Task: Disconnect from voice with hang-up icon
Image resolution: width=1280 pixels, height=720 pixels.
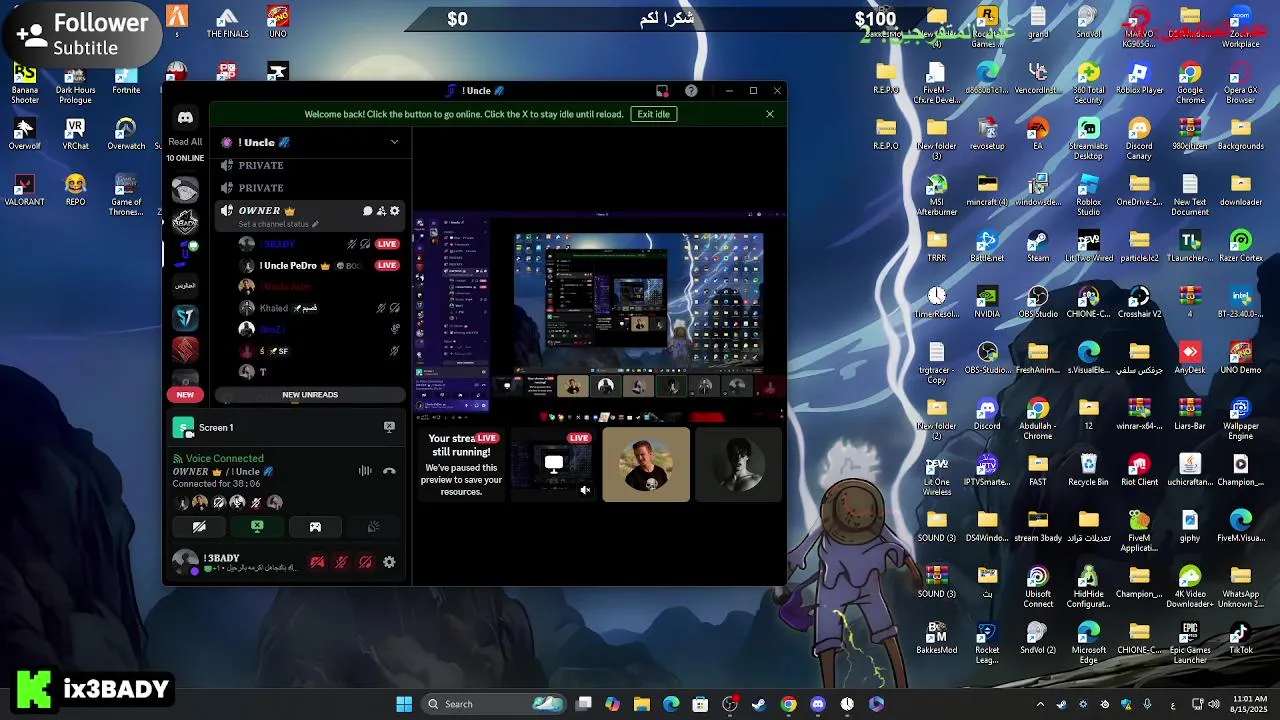Action: [x=389, y=471]
